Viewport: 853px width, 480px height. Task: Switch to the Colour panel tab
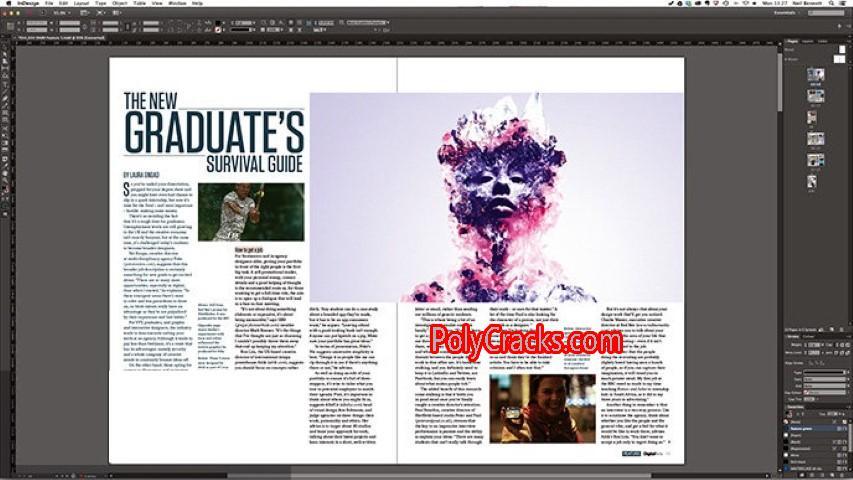pyautogui.click(x=809, y=337)
